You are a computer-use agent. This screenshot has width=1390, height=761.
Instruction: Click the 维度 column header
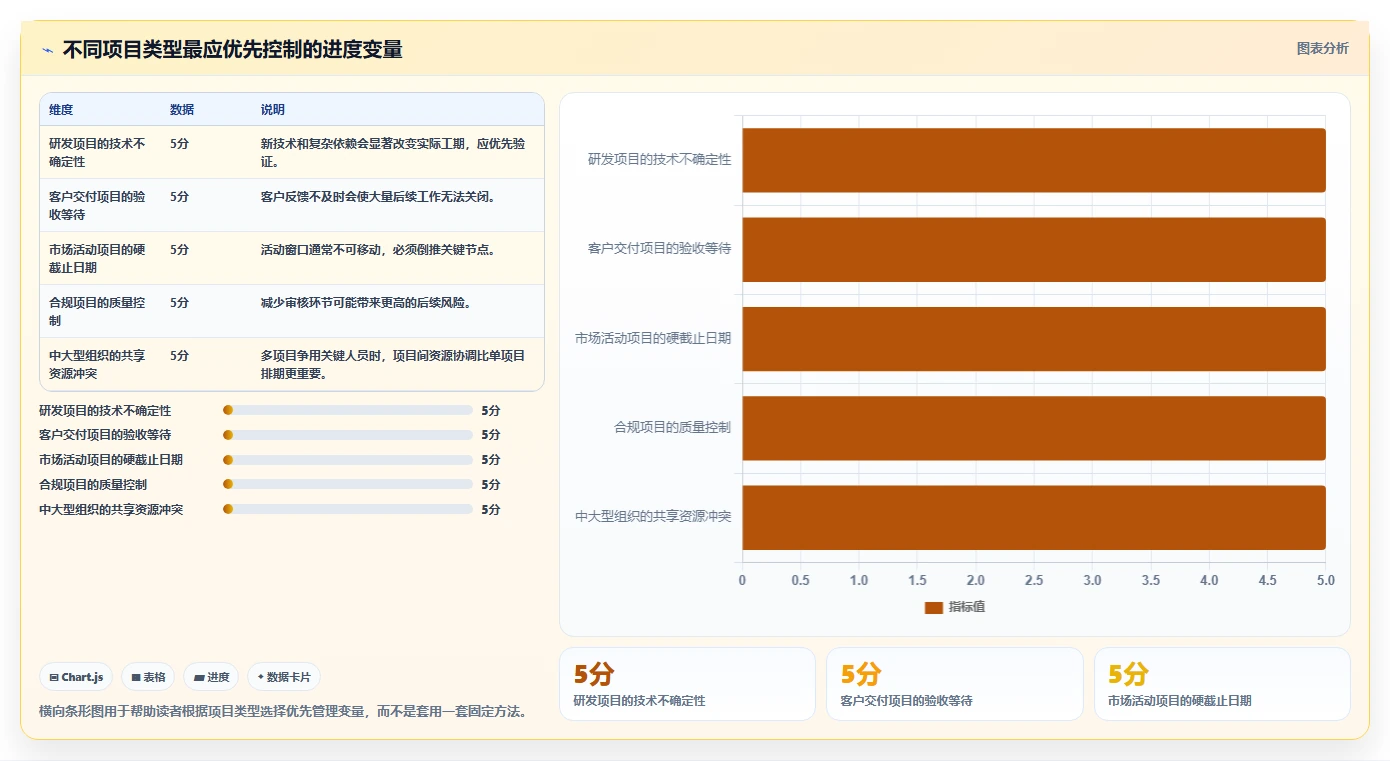[x=61, y=110]
